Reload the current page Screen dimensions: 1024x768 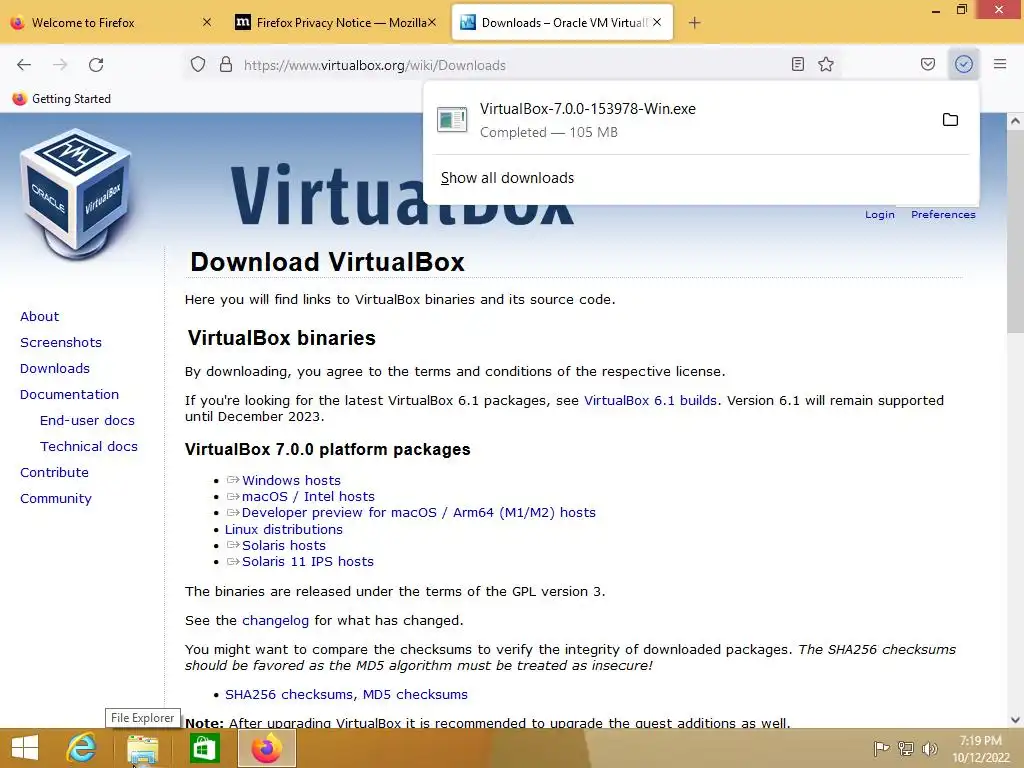pyautogui.click(x=96, y=65)
